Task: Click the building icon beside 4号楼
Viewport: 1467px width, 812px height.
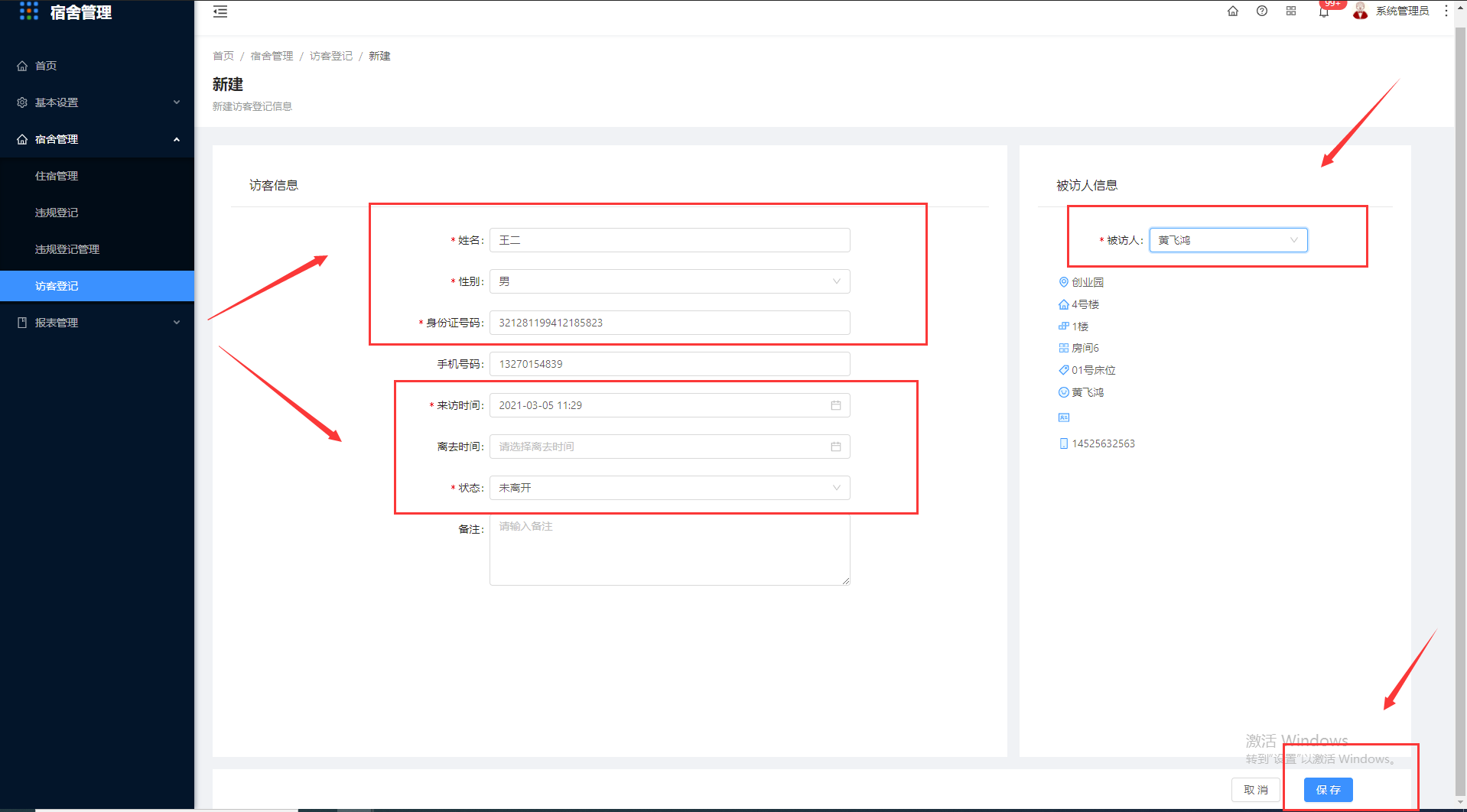Action: pos(1063,304)
